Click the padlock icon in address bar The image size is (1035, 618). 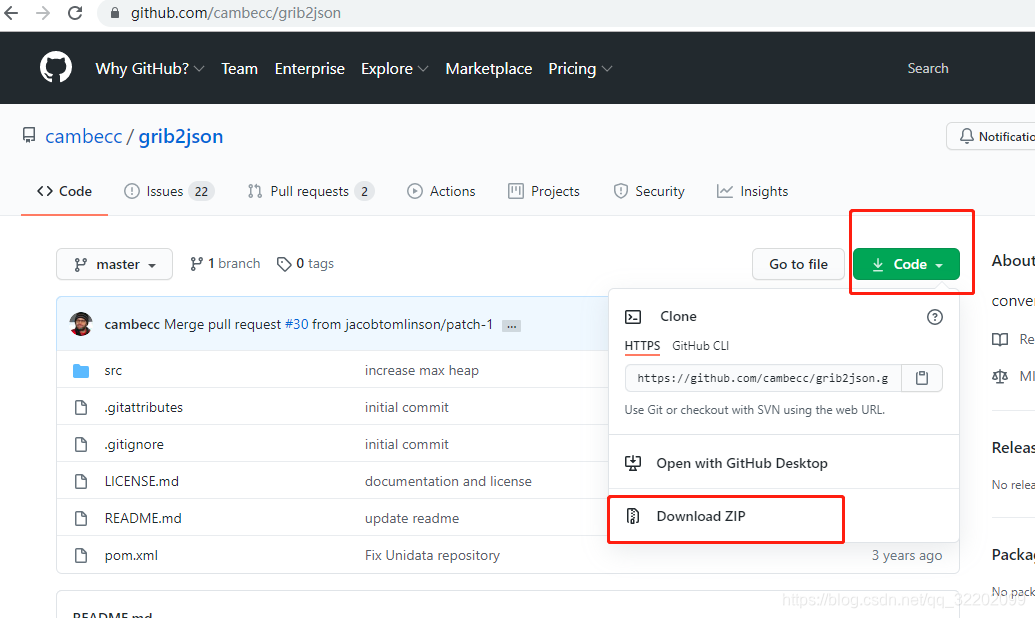pyautogui.click(x=115, y=13)
